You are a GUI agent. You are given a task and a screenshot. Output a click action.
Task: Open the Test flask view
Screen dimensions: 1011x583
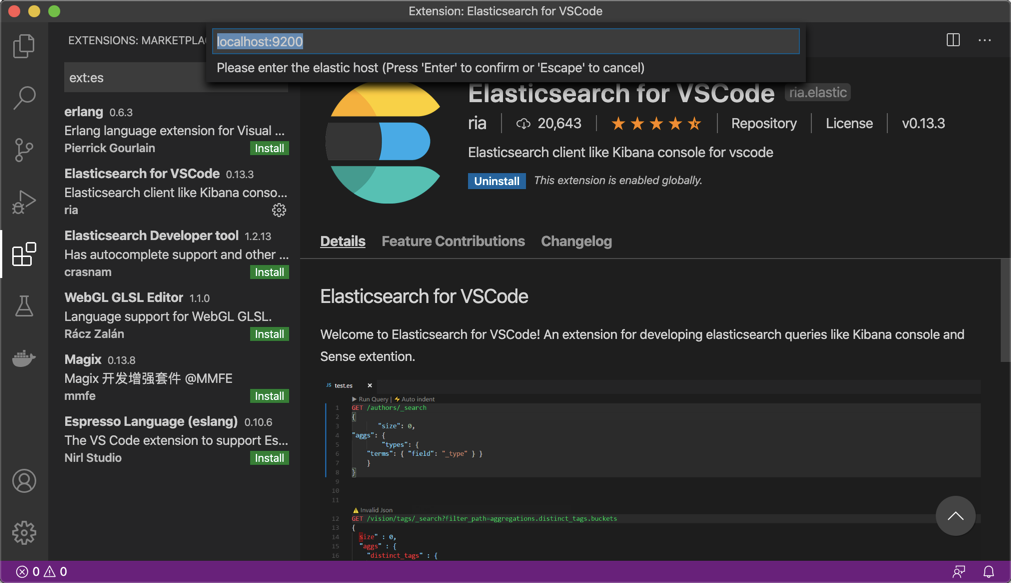coord(24,306)
